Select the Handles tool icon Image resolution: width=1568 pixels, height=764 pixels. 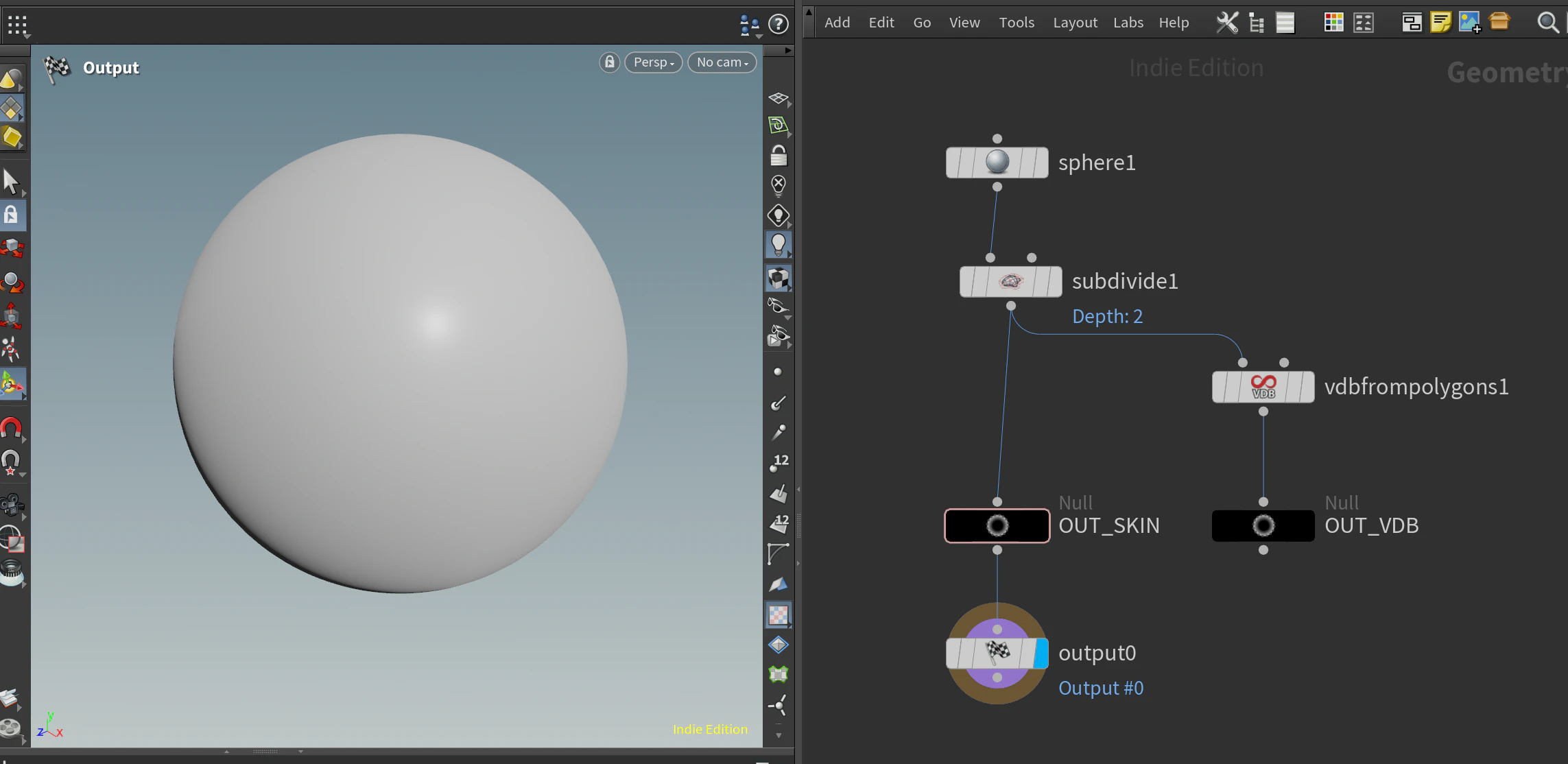(12, 384)
